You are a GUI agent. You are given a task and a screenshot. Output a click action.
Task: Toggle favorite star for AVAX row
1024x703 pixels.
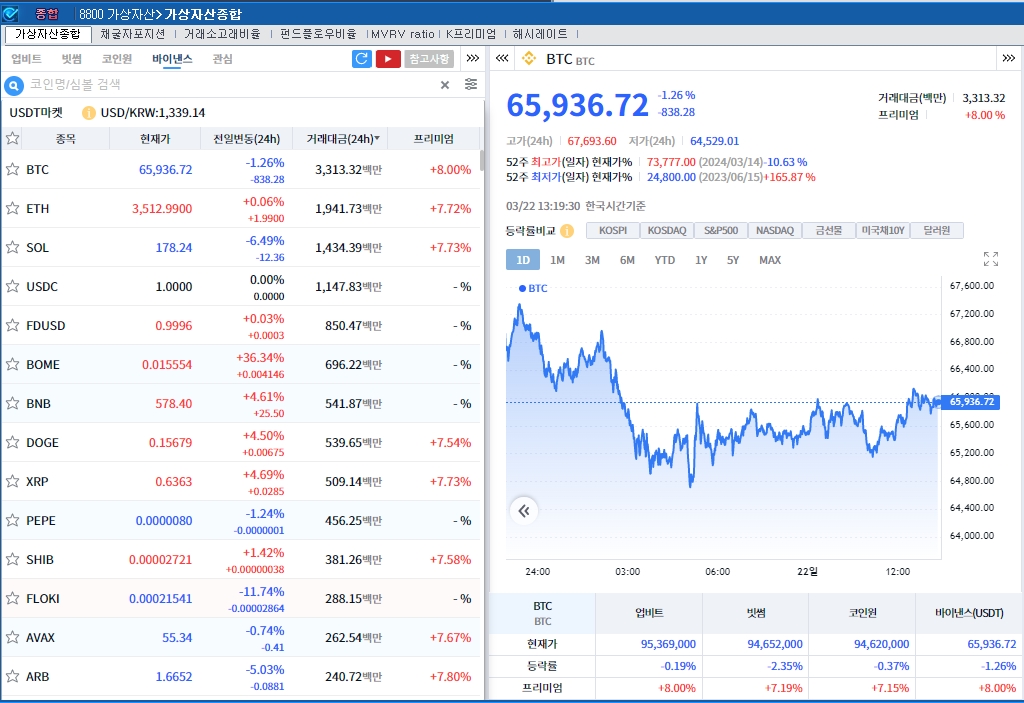click(x=12, y=638)
